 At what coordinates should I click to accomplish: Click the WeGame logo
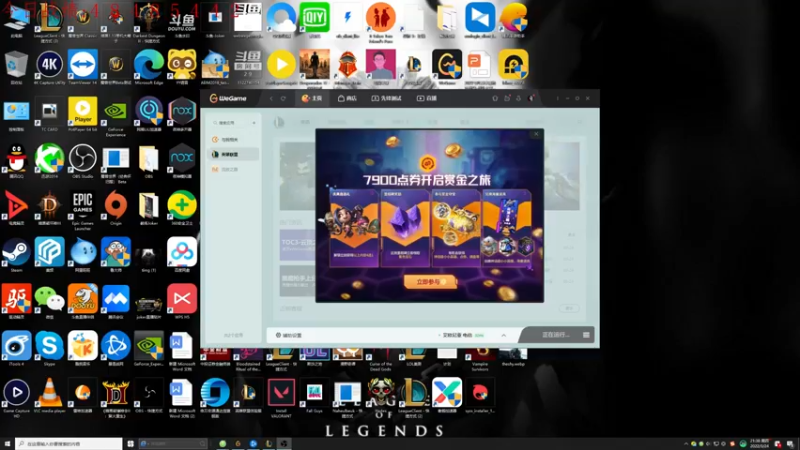(228, 98)
